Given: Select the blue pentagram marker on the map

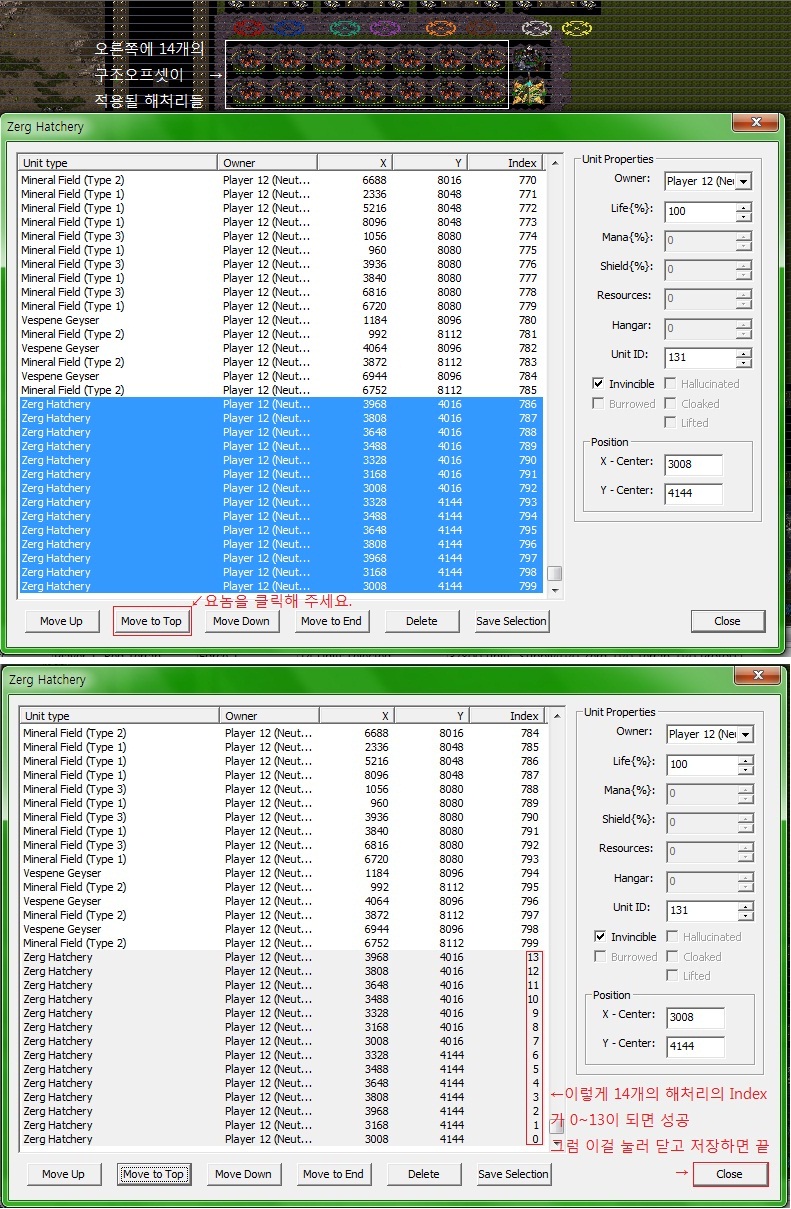Looking at the screenshot, I should point(289,27).
